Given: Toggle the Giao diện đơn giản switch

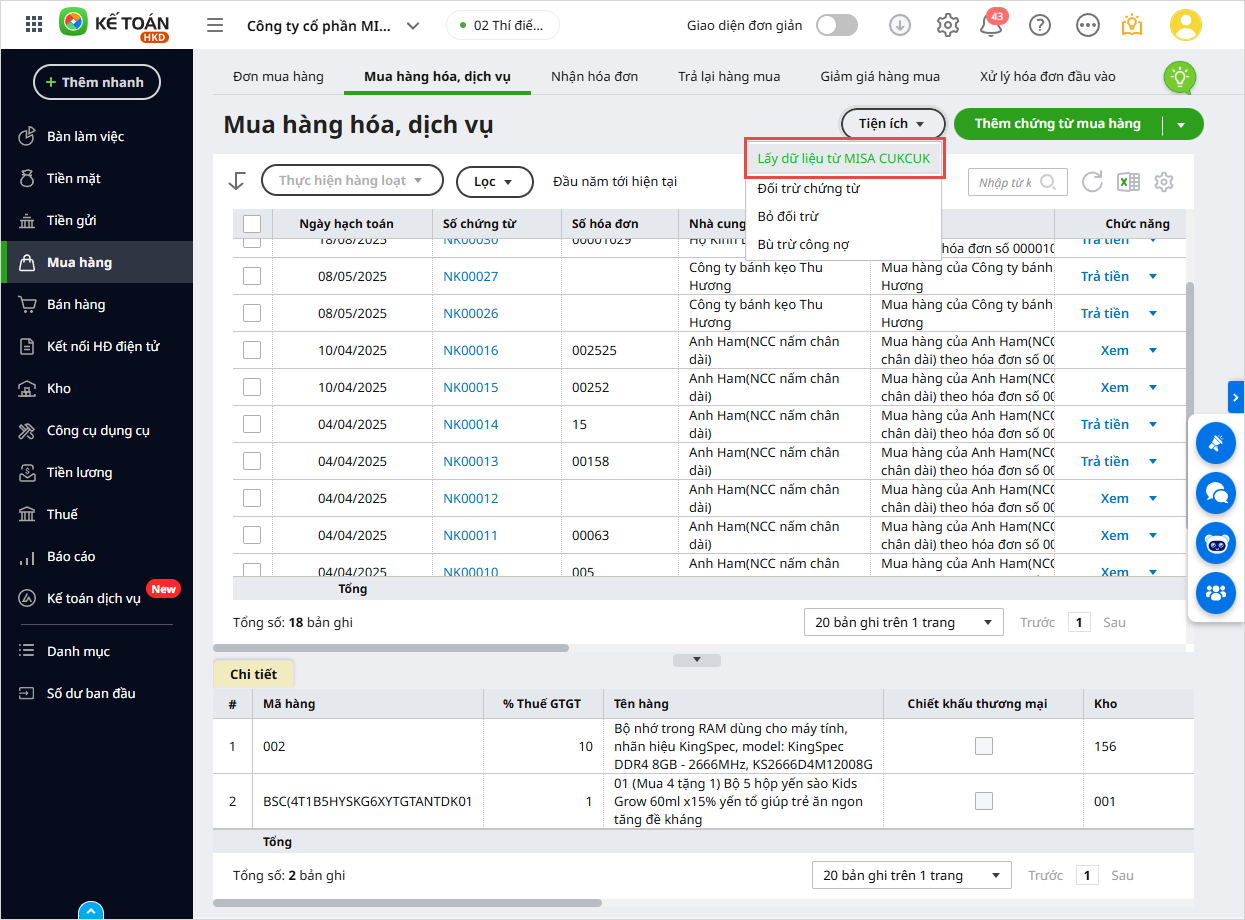Looking at the screenshot, I should [x=836, y=25].
